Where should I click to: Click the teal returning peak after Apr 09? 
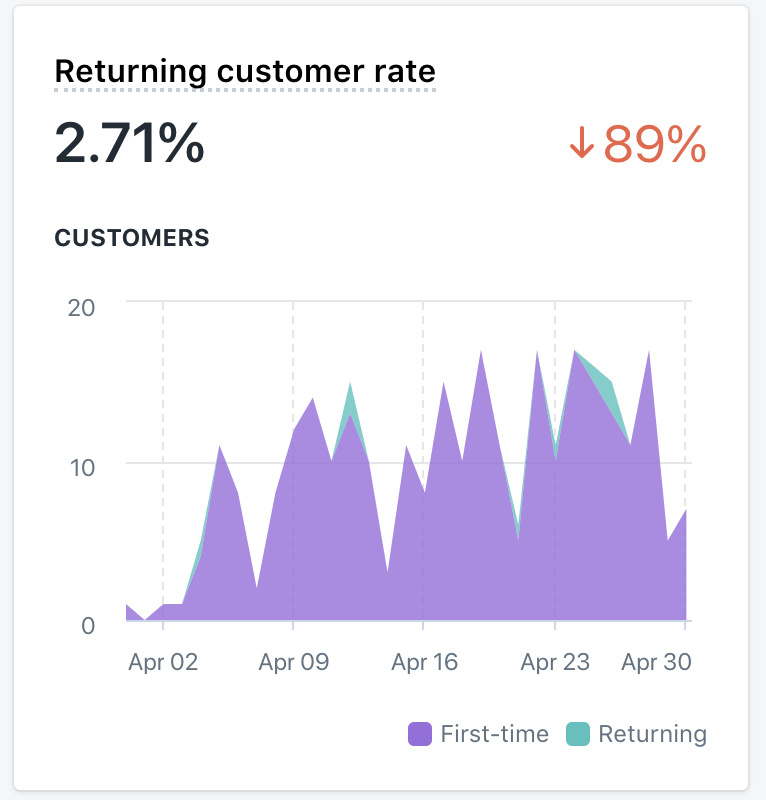point(350,400)
